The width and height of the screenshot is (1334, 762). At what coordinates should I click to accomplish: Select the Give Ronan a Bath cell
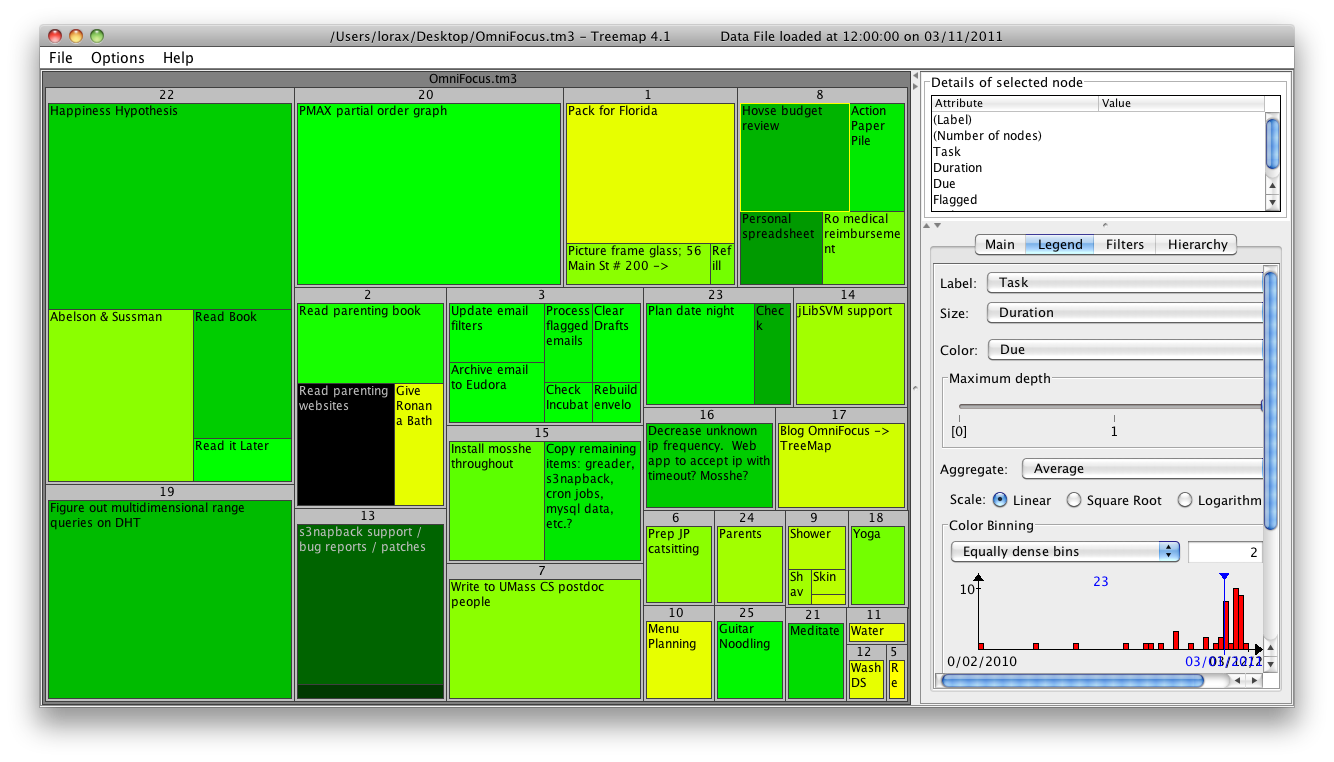419,445
